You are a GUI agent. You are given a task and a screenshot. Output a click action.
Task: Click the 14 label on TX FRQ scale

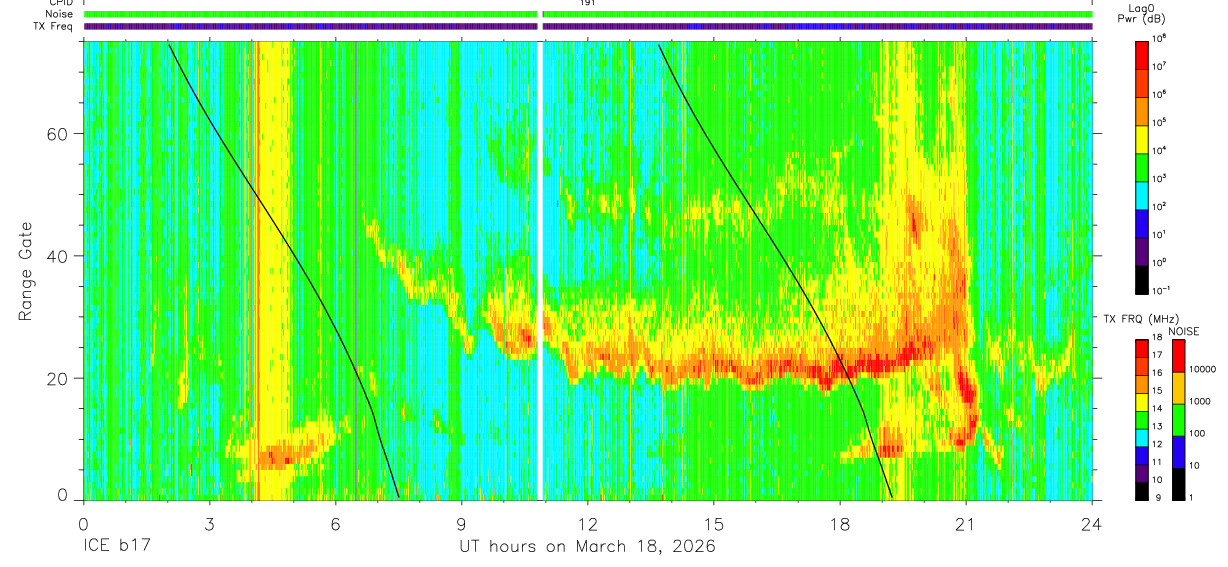point(1158,408)
